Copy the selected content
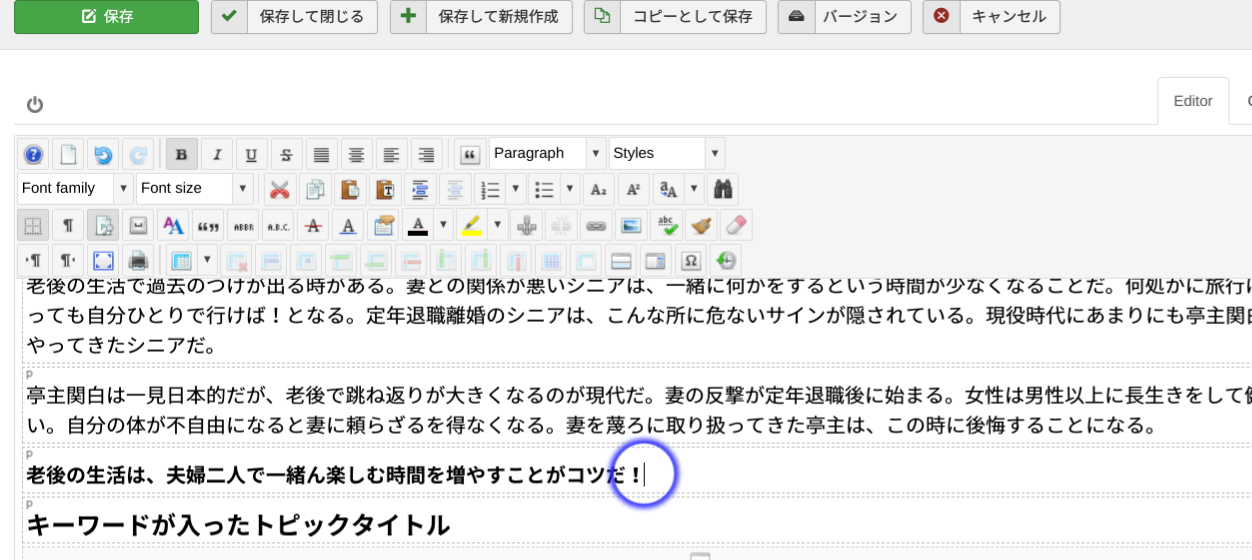Viewport: 1252px width, 560px height. tap(315, 189)
